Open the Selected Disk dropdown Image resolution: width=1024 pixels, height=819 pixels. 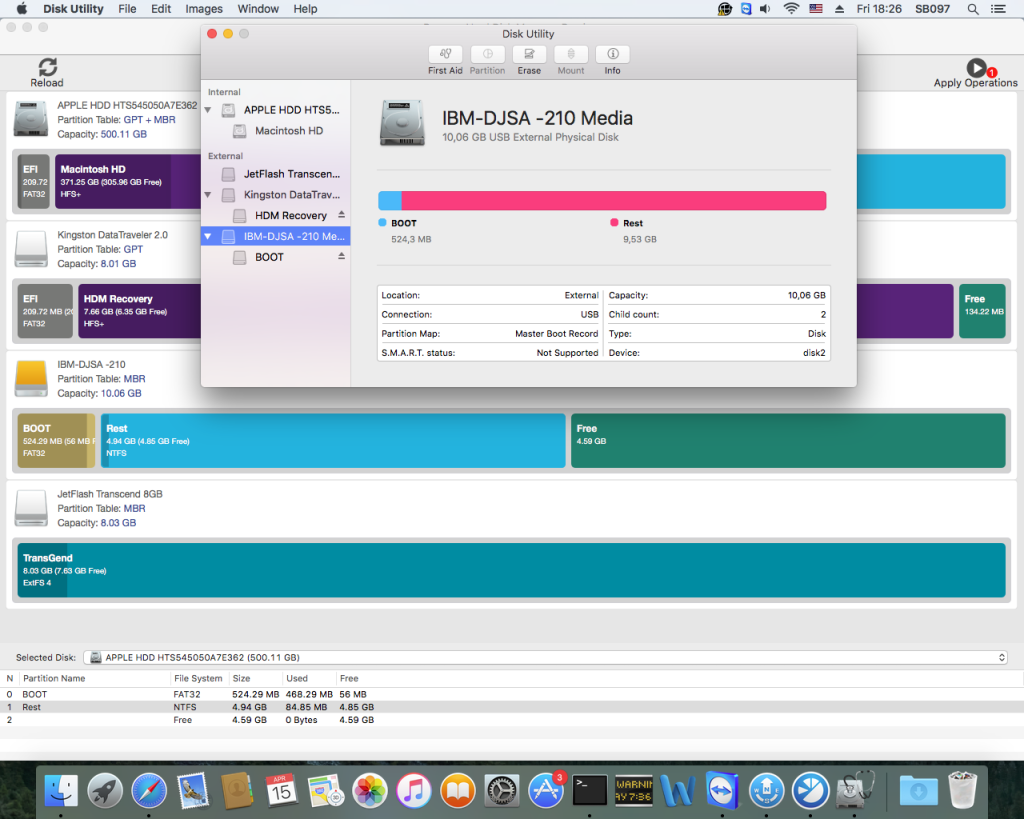point(545,658)
